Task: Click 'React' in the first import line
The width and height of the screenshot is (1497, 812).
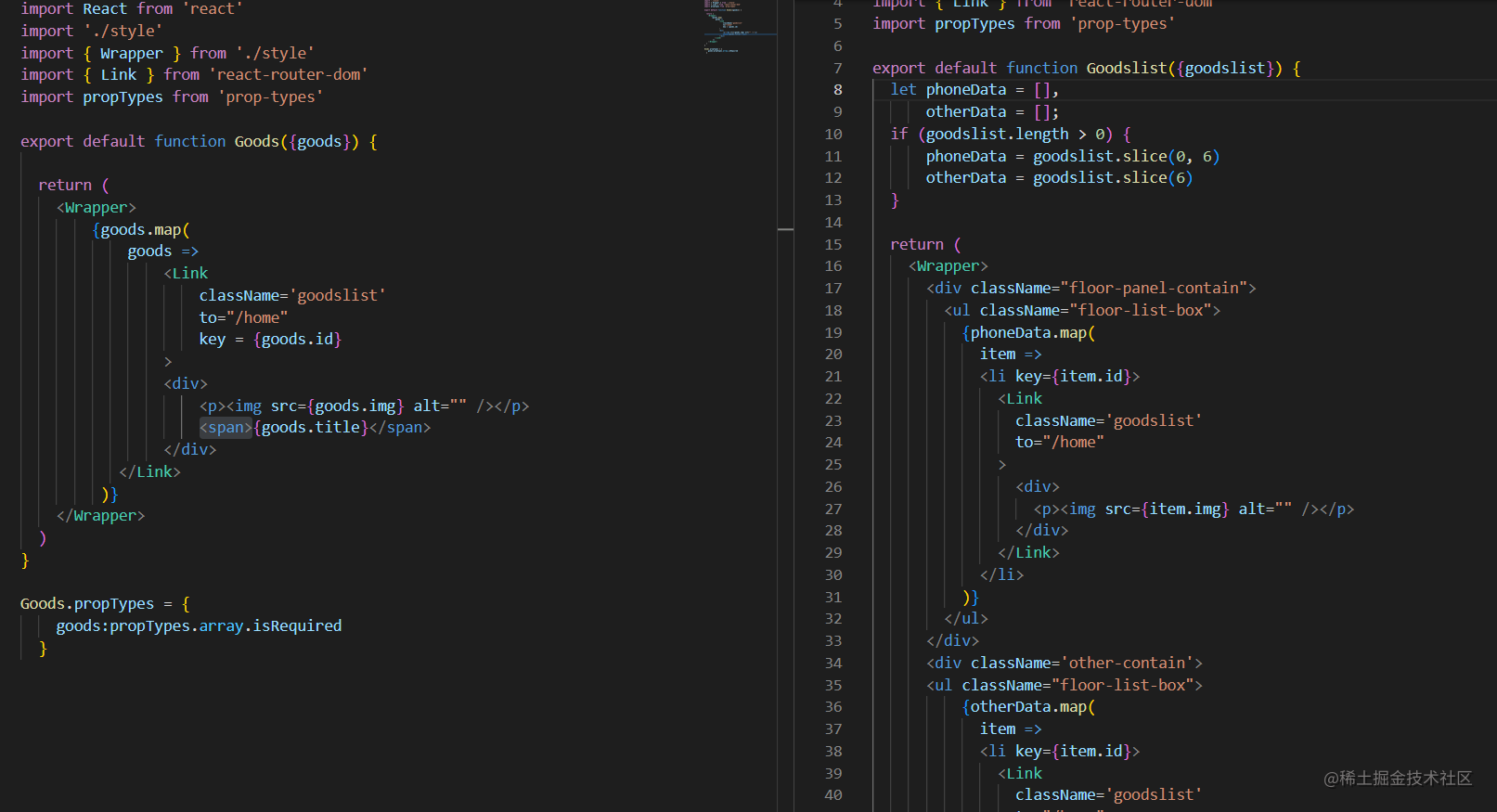Action: point(105,9)
